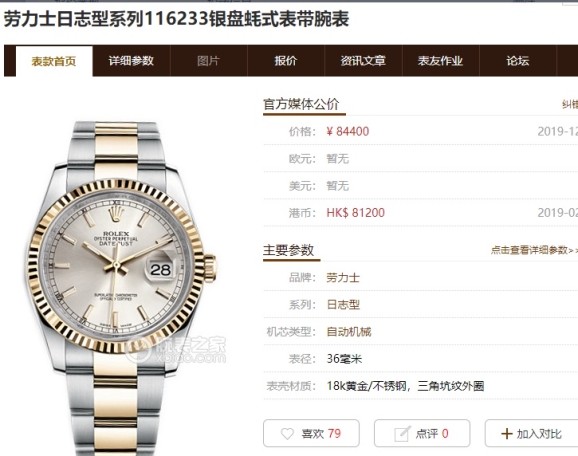Click the heart icon next to 喜欢
Viewport: 578px width, 456px height.
tap(287, 434)
